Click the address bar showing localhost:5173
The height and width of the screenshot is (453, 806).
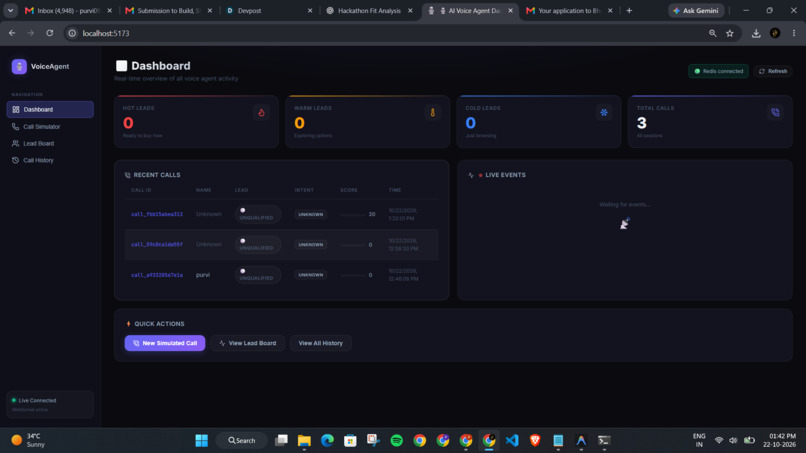pos(386,33)
